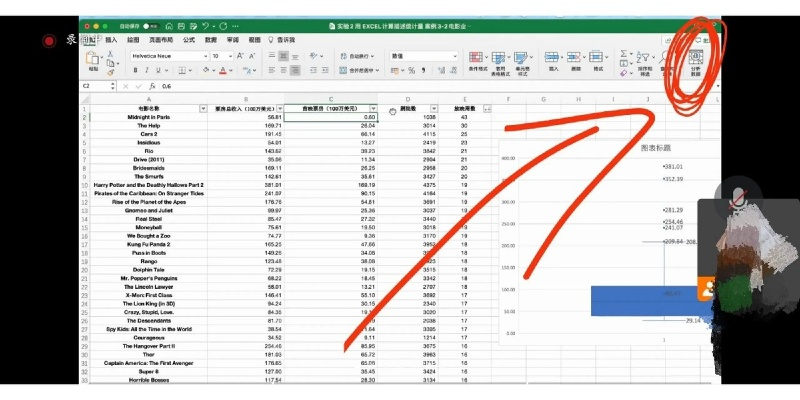The width and height of the screenshot is (800, 400).
Task: Open filter dropdown for 电影名称 column header
Action: coord(204,109)
